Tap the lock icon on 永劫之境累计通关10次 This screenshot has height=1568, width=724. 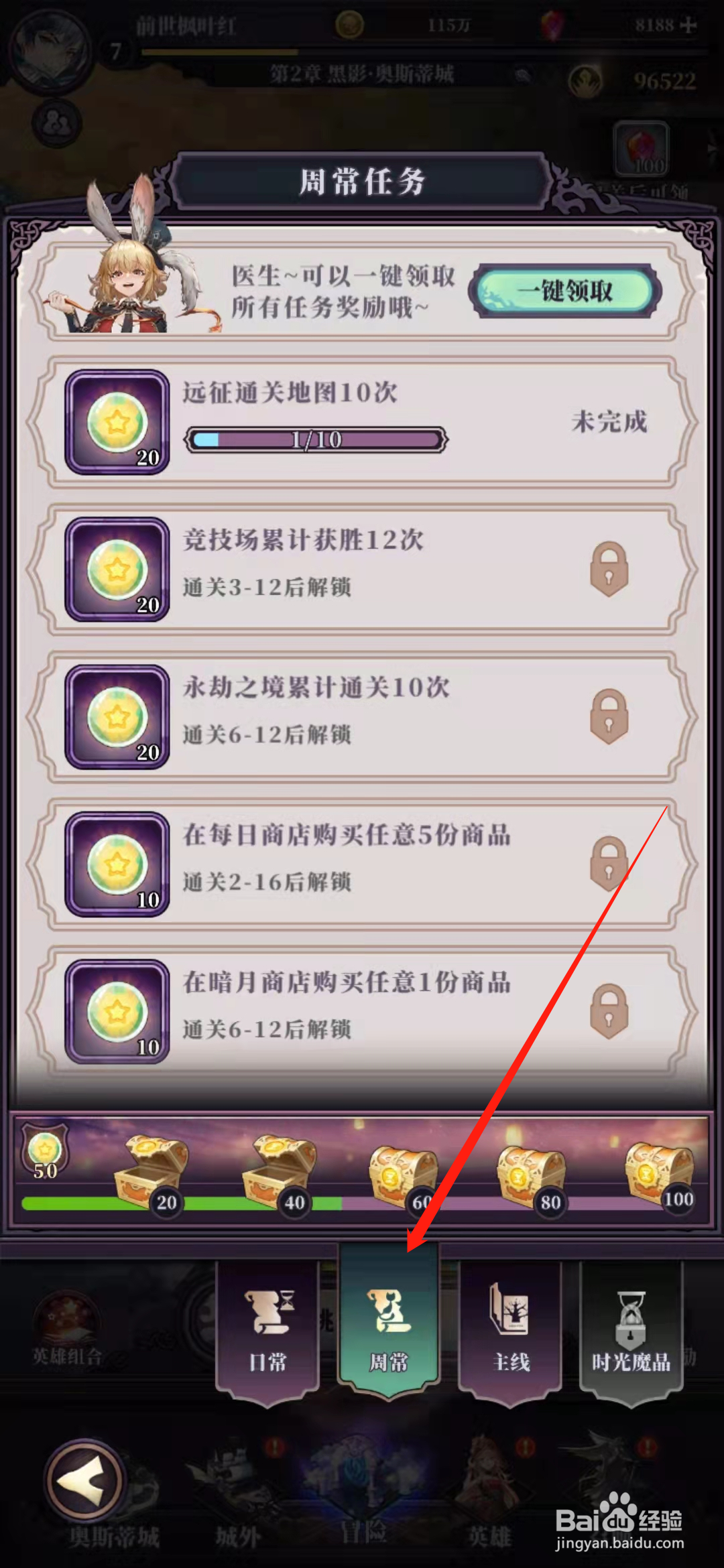(609, 717)
